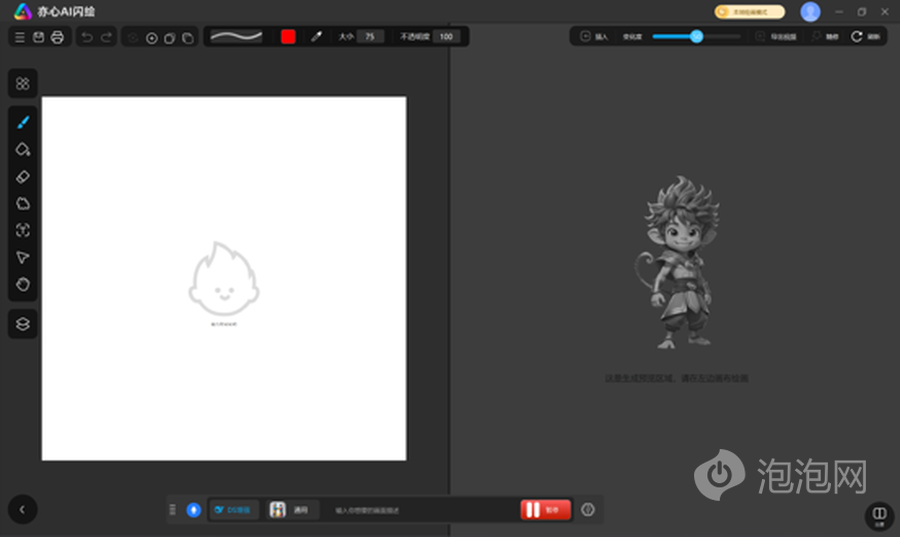The image size is (900, 537).
Task: Click the prompt description input field
Action: click(x=420, y=510)
